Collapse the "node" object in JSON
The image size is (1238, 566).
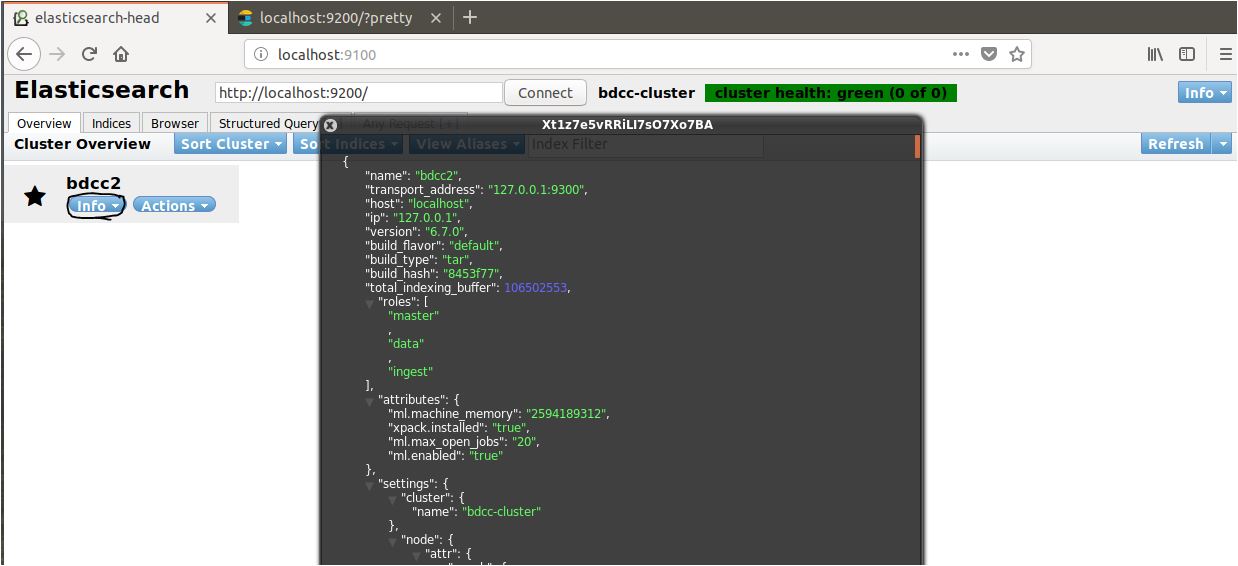394,541
